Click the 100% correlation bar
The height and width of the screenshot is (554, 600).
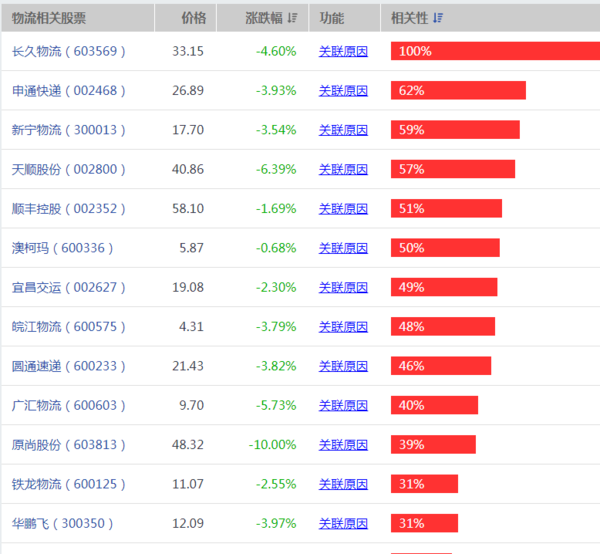[495, 51]
